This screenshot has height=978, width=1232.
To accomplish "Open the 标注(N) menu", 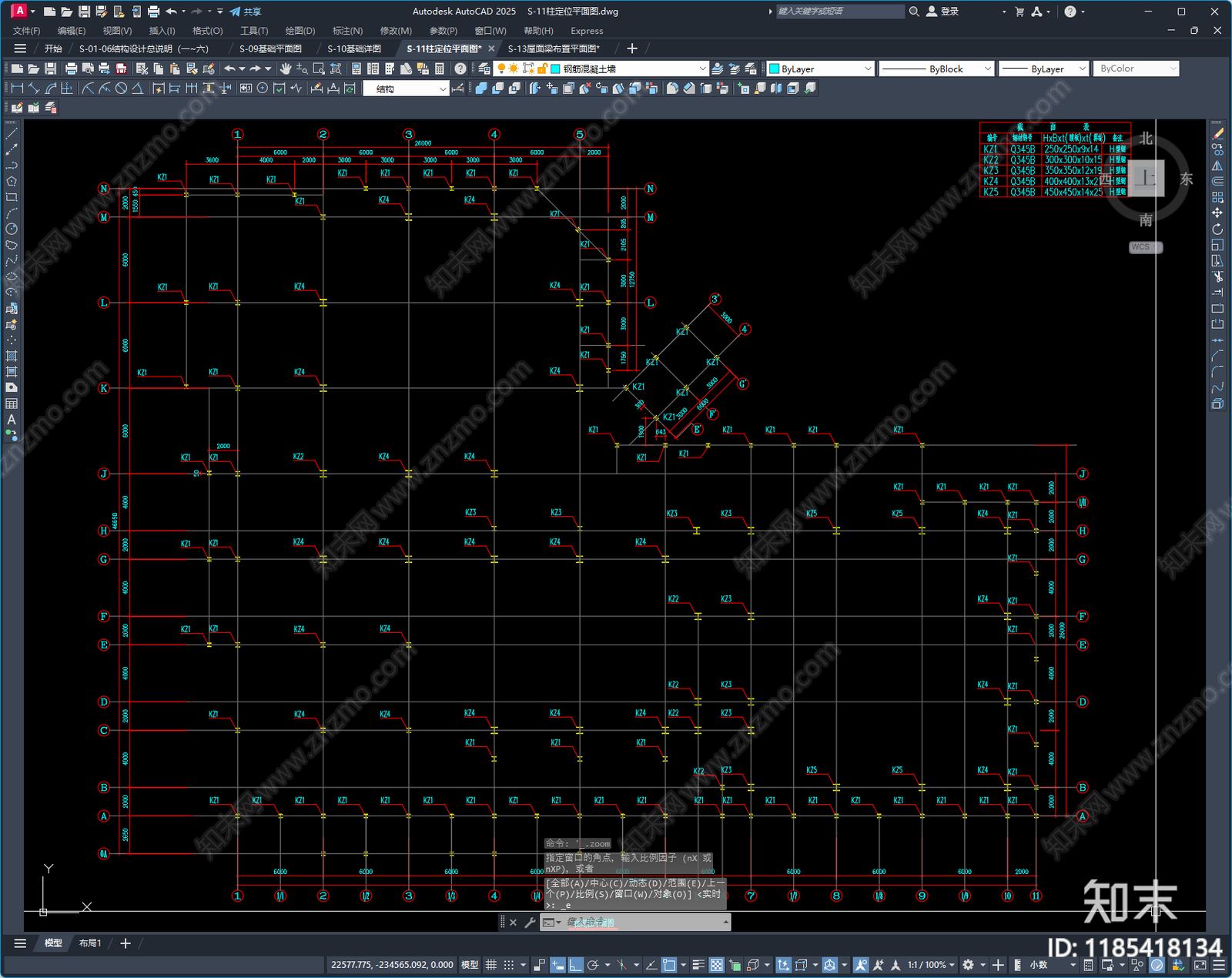I will (347, 31).
